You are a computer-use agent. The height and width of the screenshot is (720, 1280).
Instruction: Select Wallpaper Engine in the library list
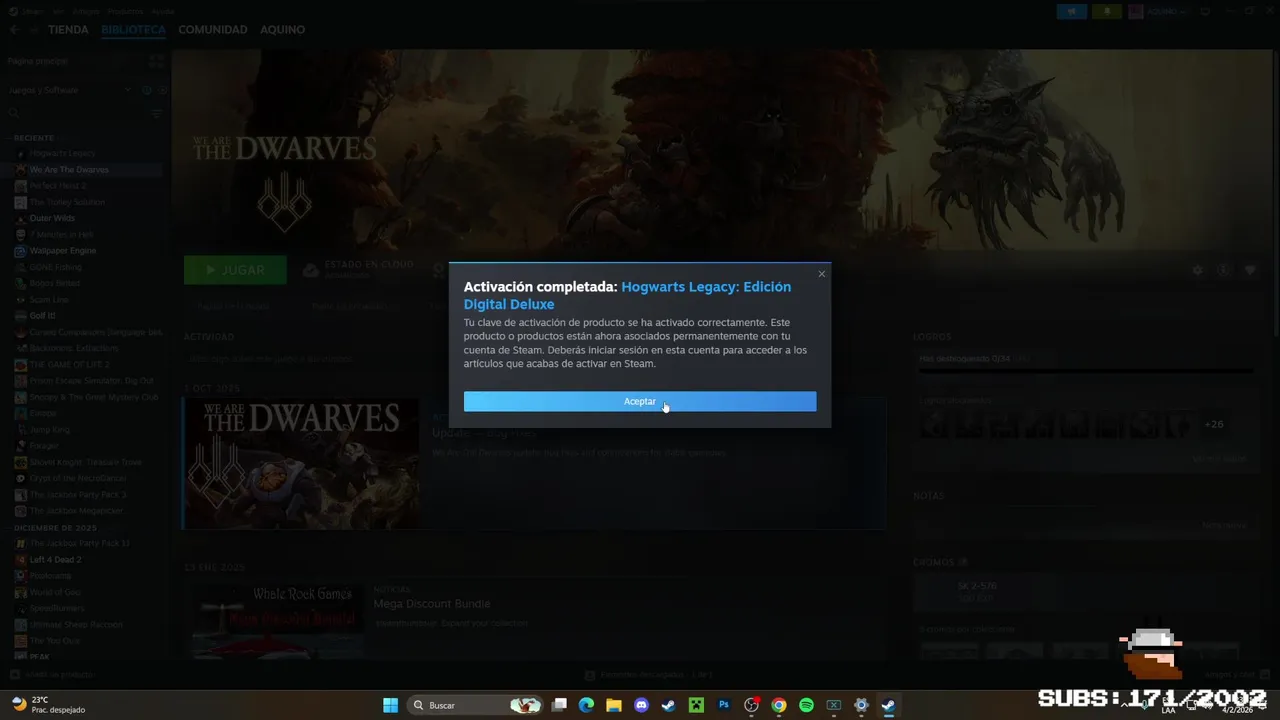(62, 251)
